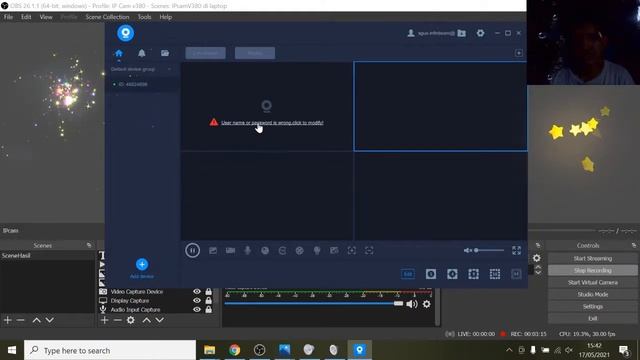Open the recordings folder icon beside username
Image resolution: width=640 pixels, height=360 pixels.
point(462,33)
